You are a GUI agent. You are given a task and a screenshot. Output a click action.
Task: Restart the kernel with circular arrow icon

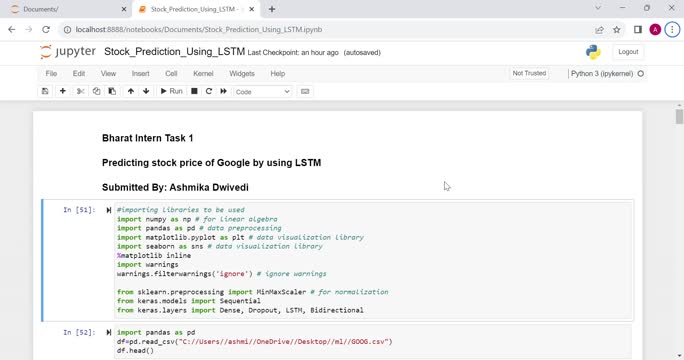click(209, 91)
